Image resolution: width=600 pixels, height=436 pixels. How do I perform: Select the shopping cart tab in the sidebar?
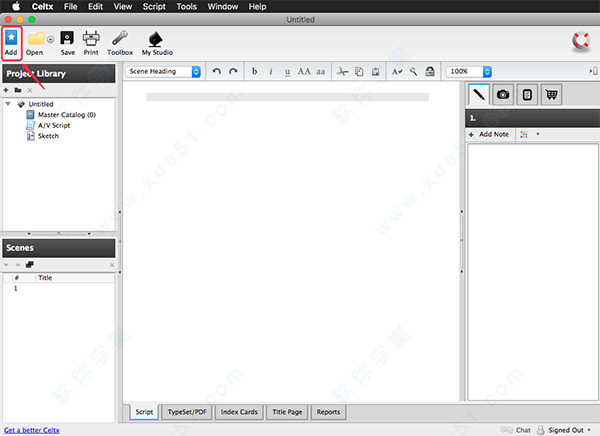[x=551, y=95]
